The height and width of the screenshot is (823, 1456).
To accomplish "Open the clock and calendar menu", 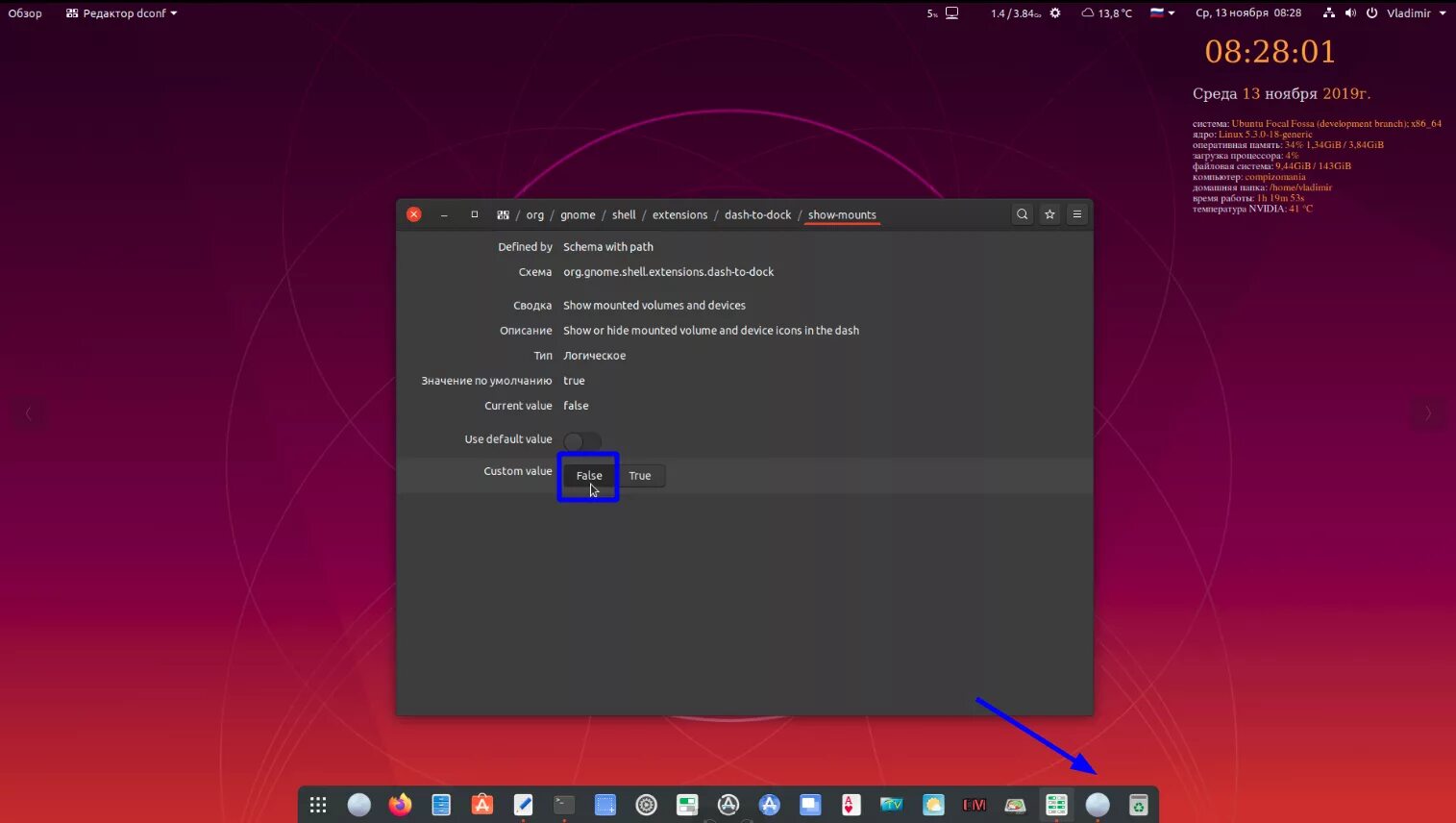I will point(1247,13).
